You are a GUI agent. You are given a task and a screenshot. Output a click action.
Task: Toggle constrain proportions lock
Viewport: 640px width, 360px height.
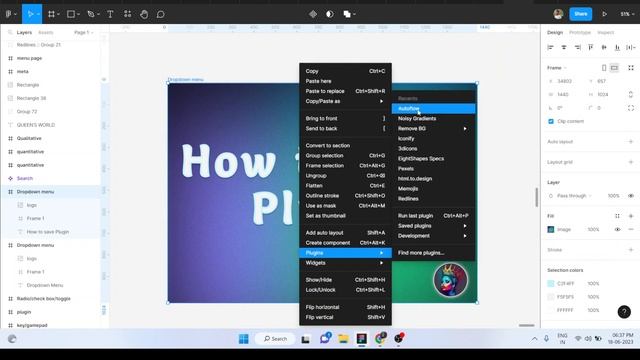[x=631, y=94]
